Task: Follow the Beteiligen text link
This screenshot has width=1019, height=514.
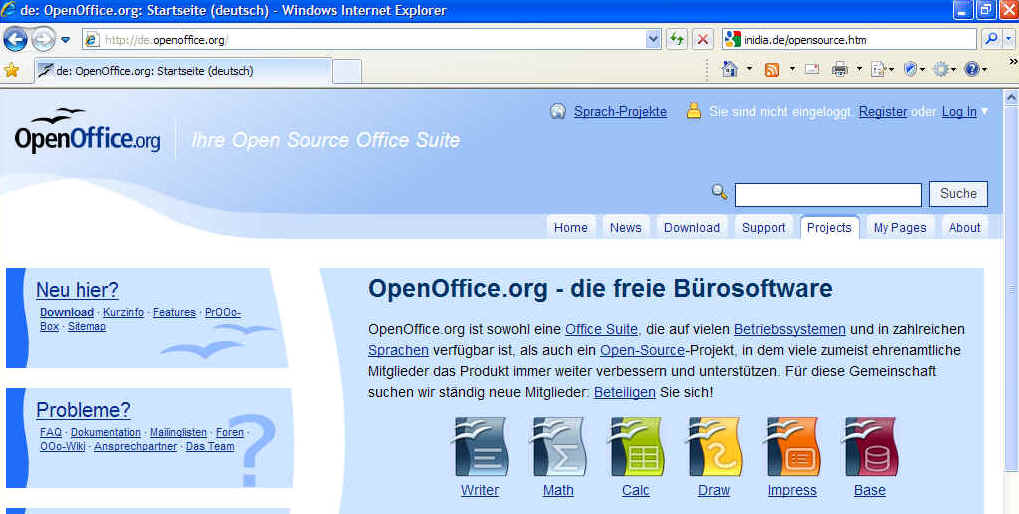Action: tap(625, 392)
